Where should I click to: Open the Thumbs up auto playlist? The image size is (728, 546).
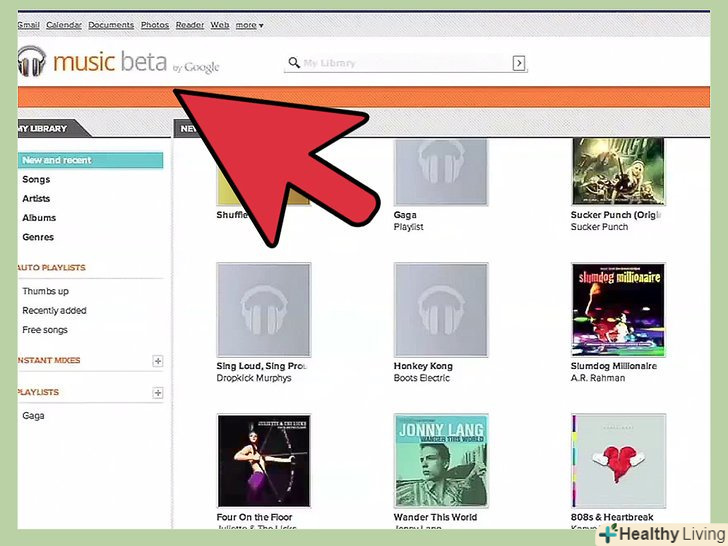[46, 291]
